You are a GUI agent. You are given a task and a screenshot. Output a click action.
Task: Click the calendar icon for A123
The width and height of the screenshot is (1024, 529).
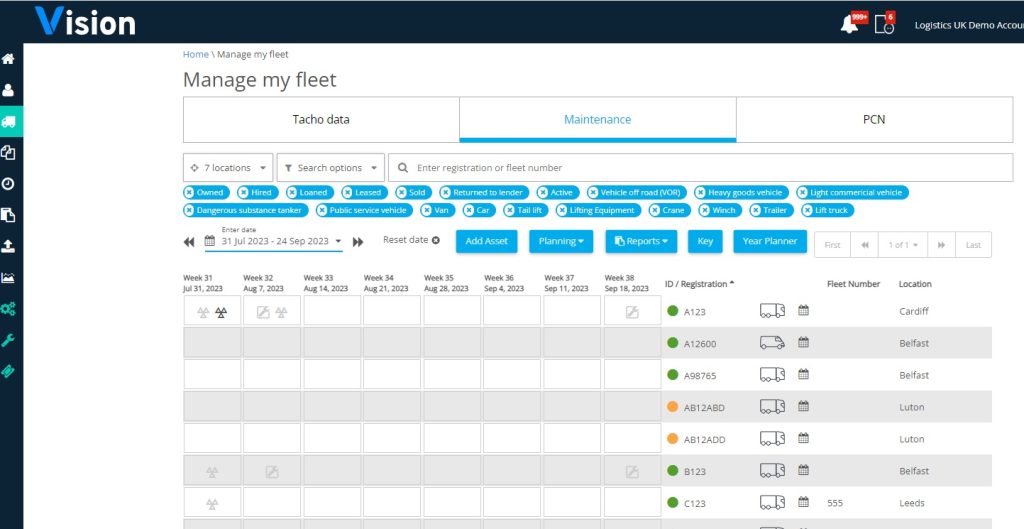click(x=803, y=311)
